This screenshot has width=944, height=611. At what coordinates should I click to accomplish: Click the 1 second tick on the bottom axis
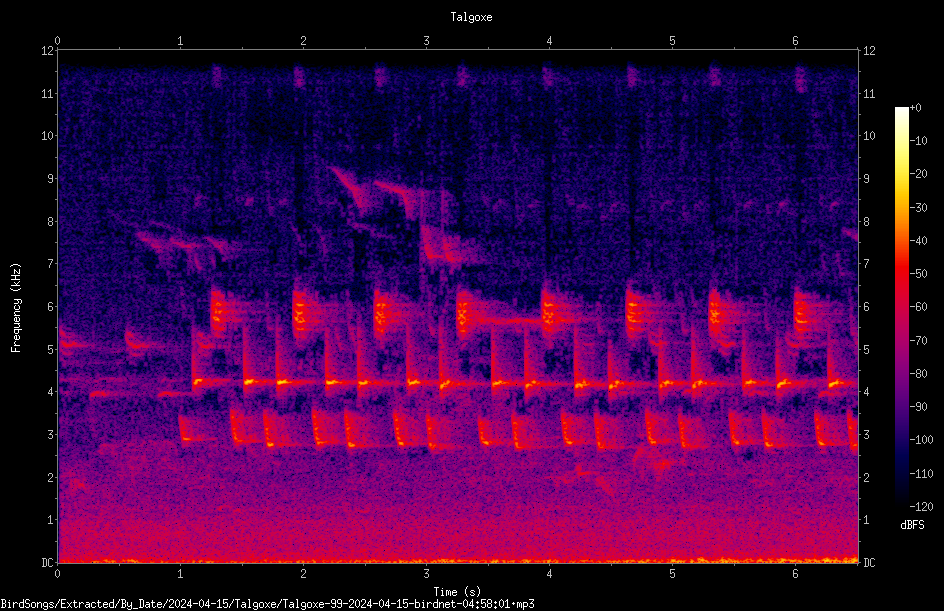point(180,574)
